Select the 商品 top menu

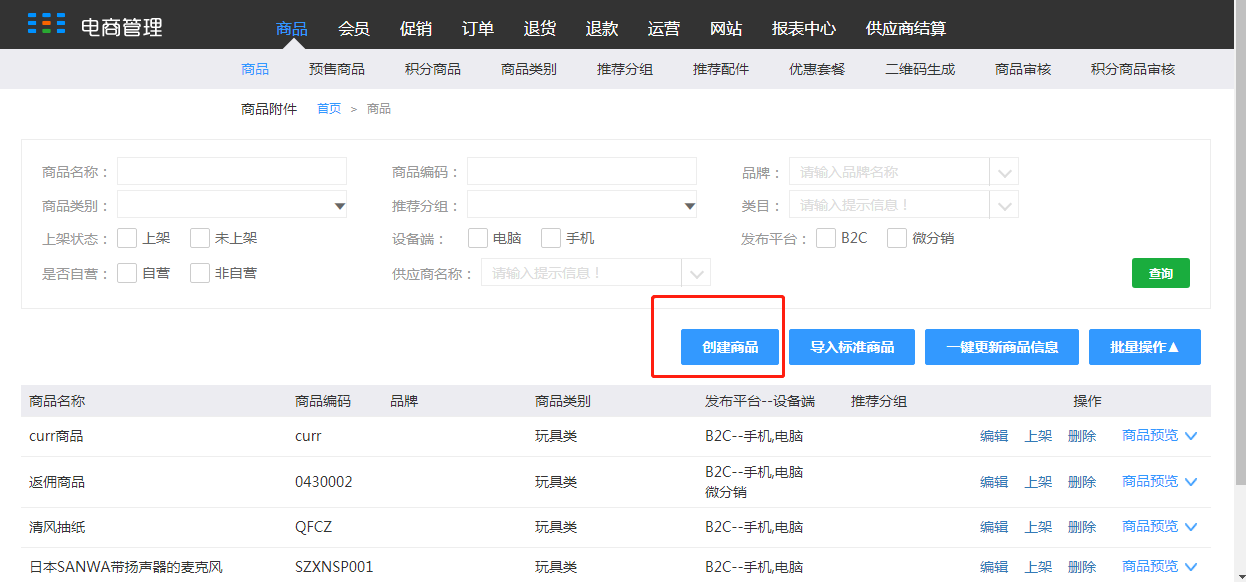coord(292,29)
